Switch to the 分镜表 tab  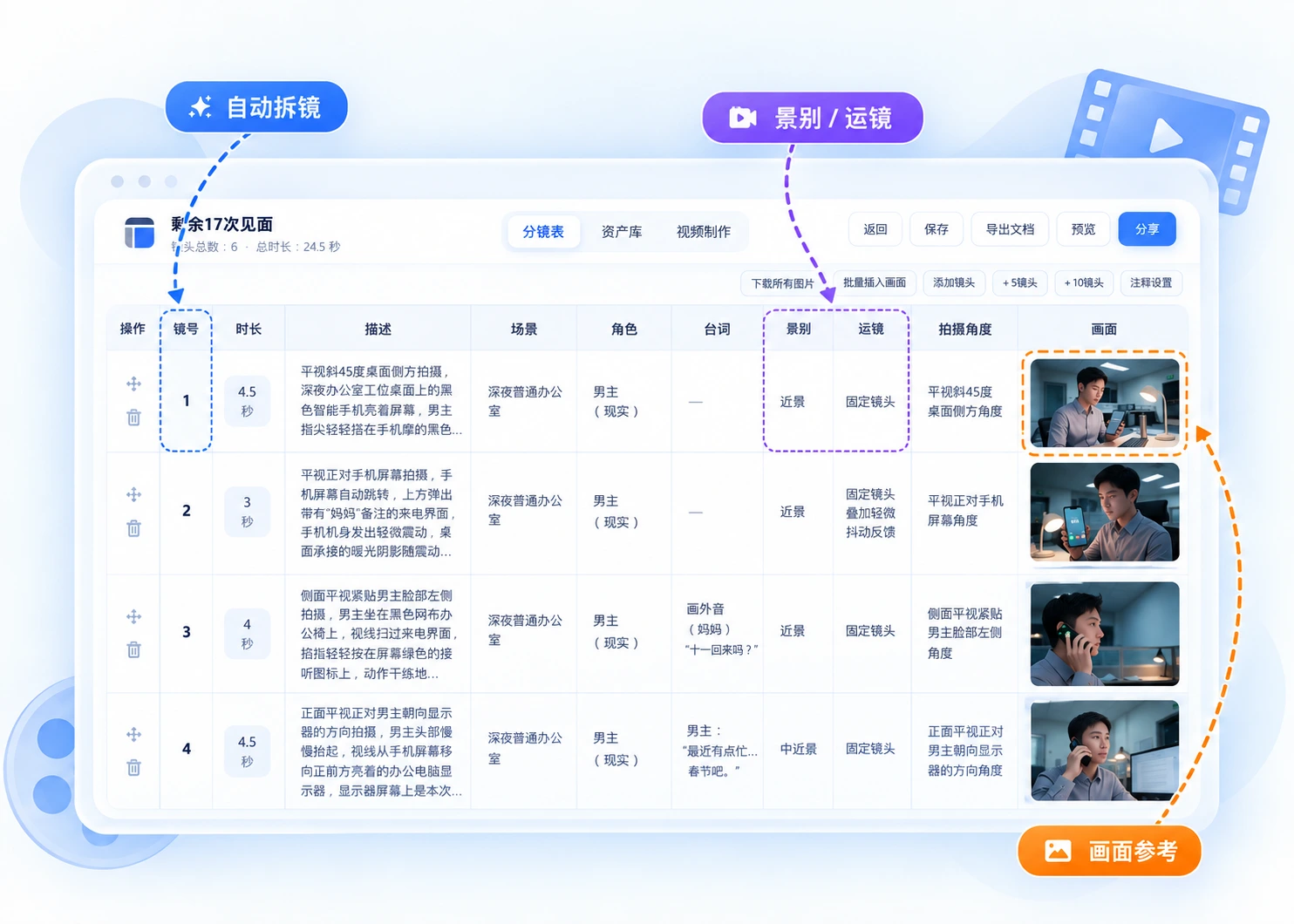pos(543,232)
